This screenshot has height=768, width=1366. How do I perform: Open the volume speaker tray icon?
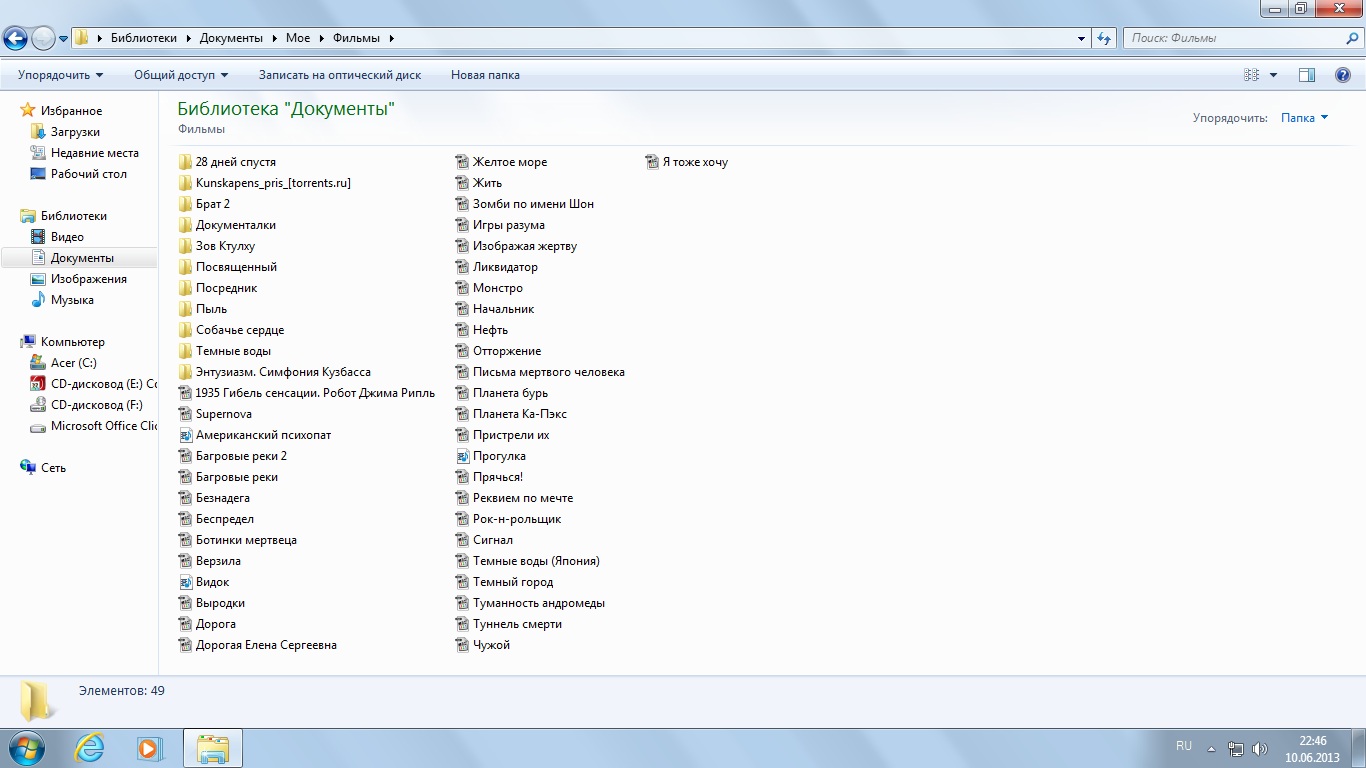coord(1259,749)
